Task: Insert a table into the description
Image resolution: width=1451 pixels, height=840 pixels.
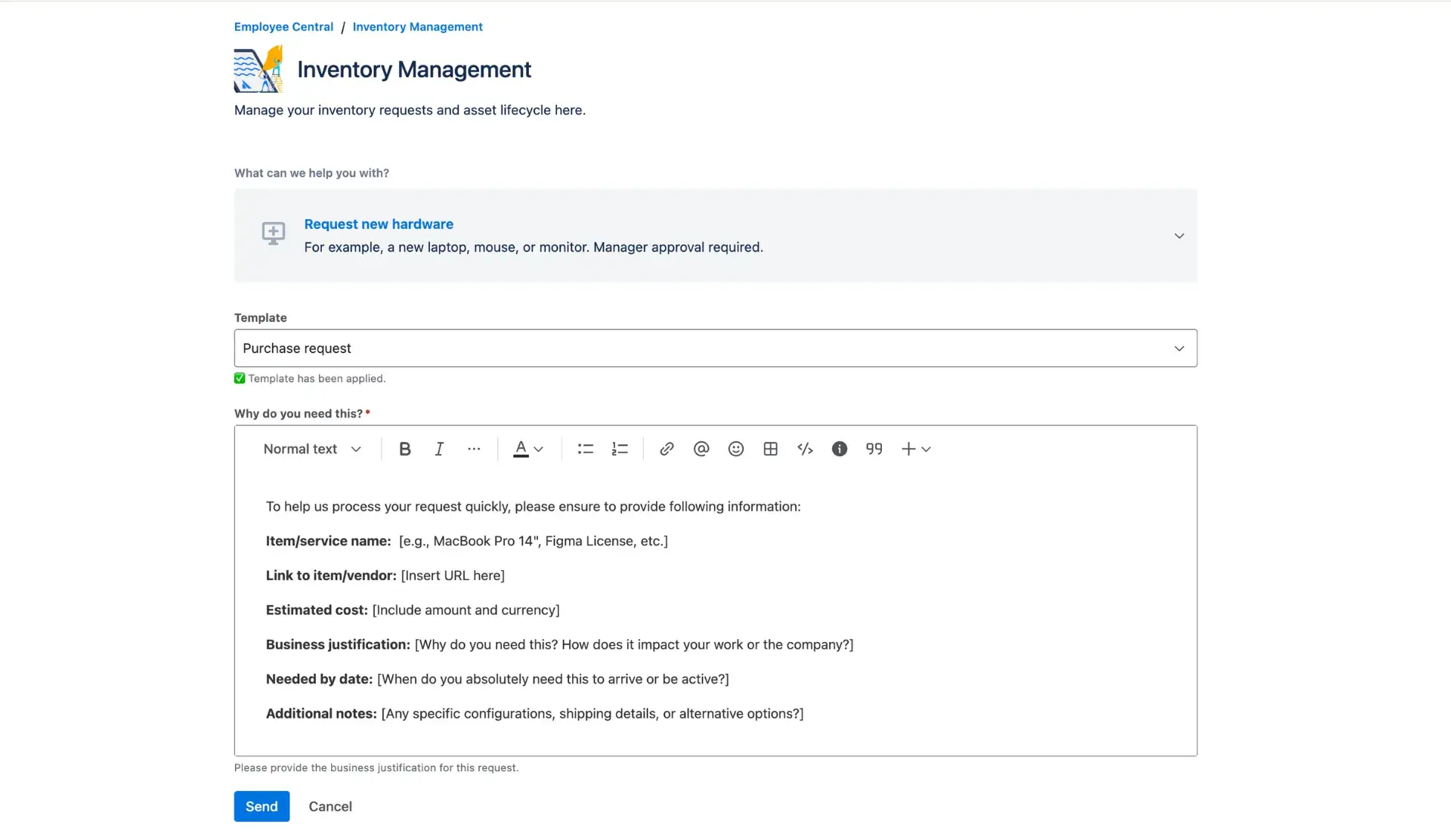Action: (x=770, y=449)
